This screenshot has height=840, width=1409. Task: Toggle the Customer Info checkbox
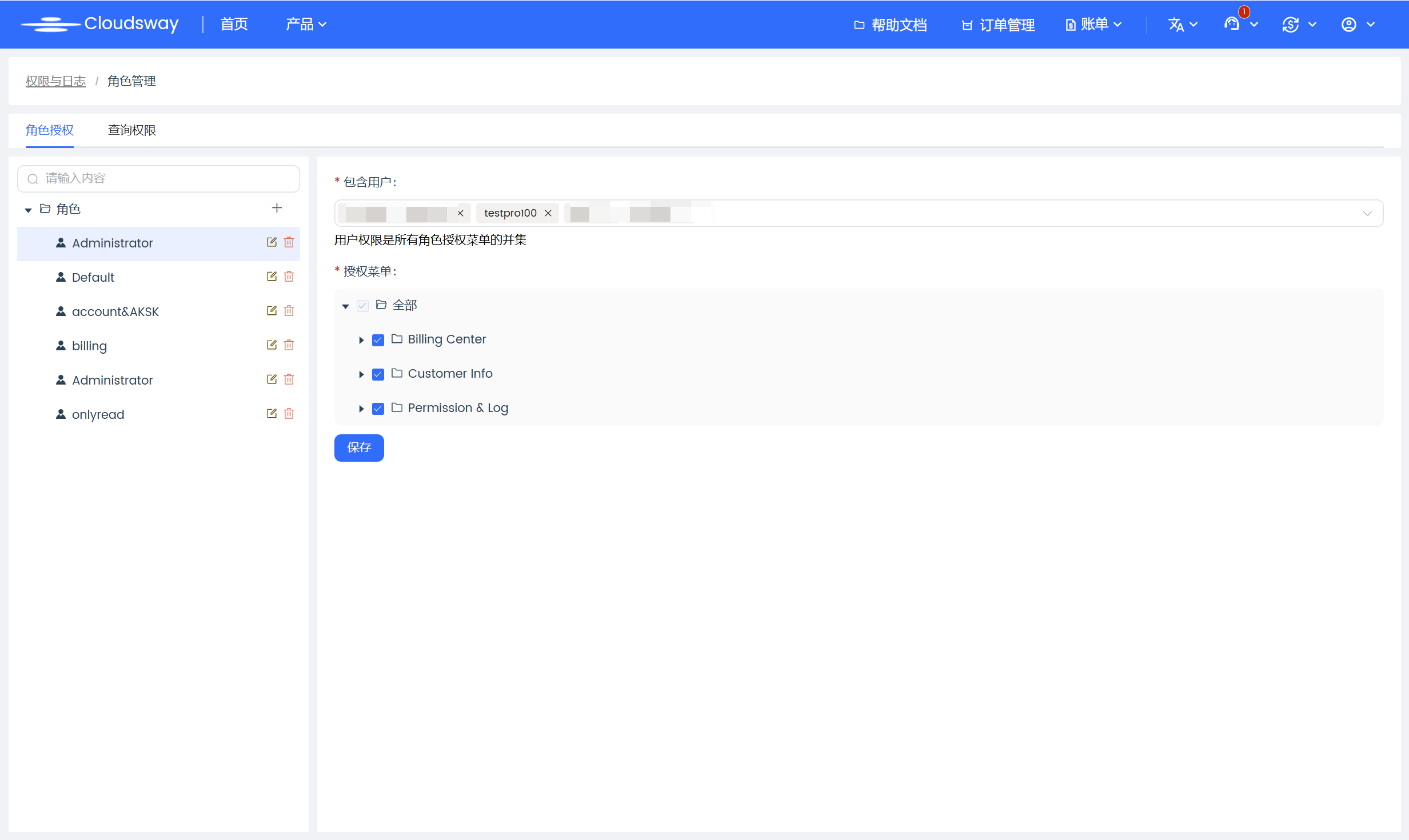tap(378, 374)
